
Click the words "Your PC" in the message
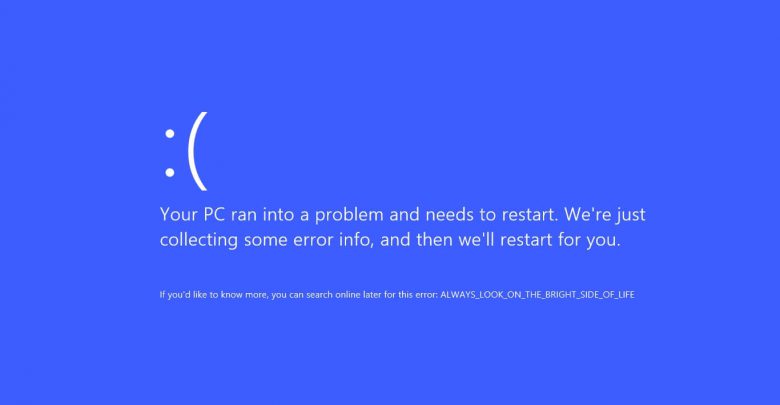pos(192,214)
